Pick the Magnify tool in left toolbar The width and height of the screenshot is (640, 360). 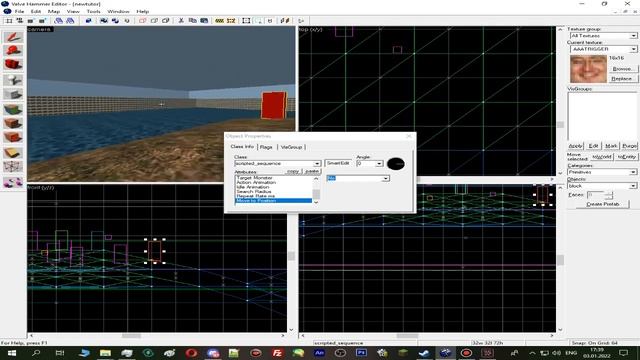[x=13, y=51]
